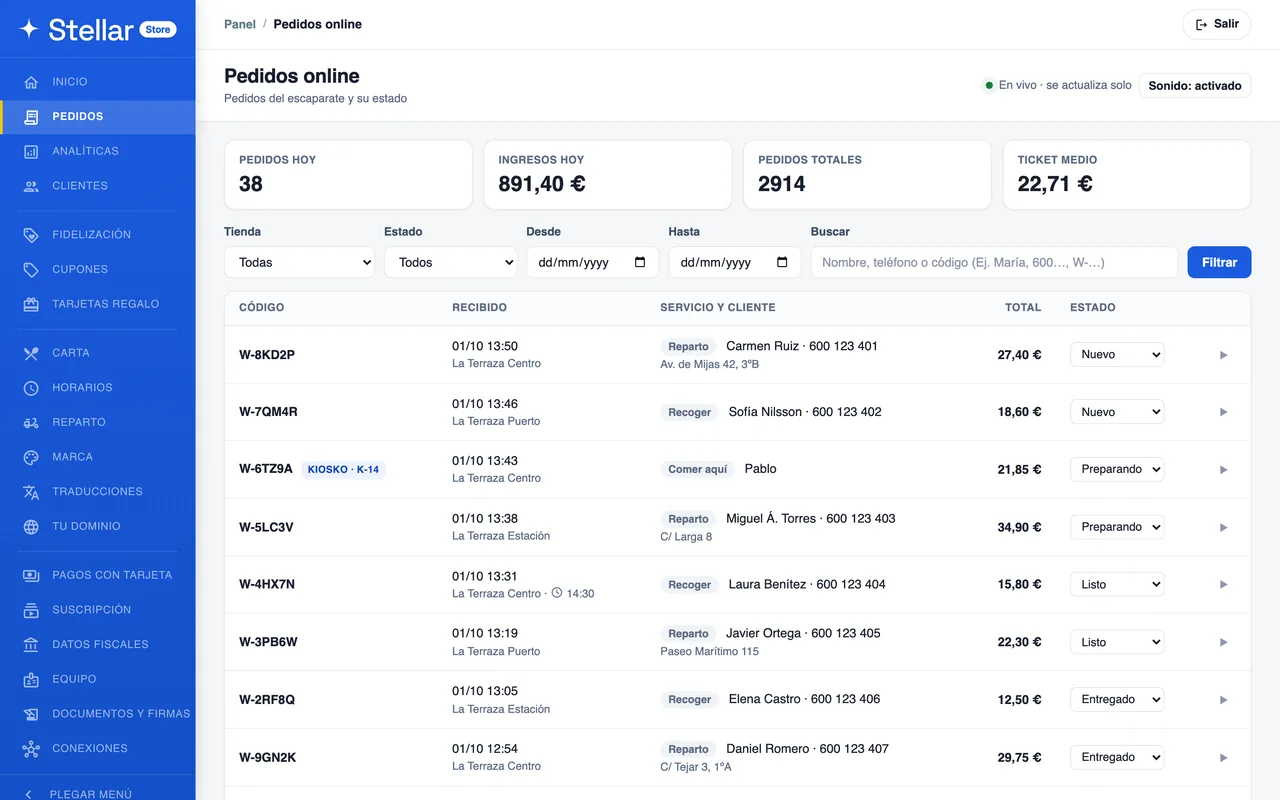The height and width of the screenshot is (800, 1280).
Task: Go to Cupones in the sidebar
Action: pos(98,269)
